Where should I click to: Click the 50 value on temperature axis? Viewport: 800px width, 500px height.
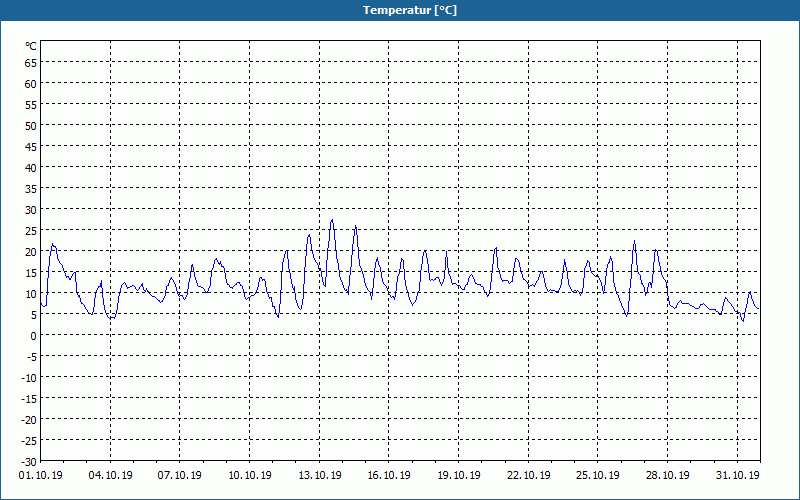click(x=31, y=126)
